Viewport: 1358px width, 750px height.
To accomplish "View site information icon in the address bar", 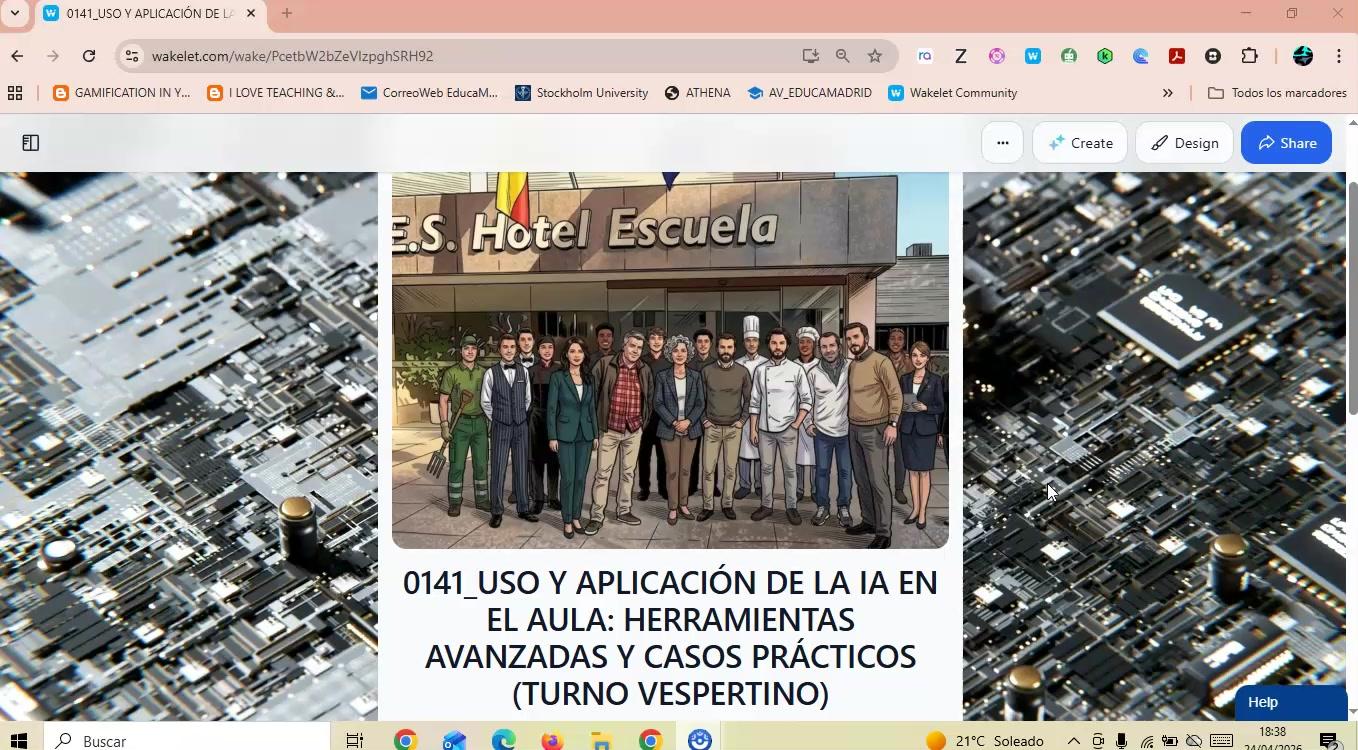I will pos(131,56).
